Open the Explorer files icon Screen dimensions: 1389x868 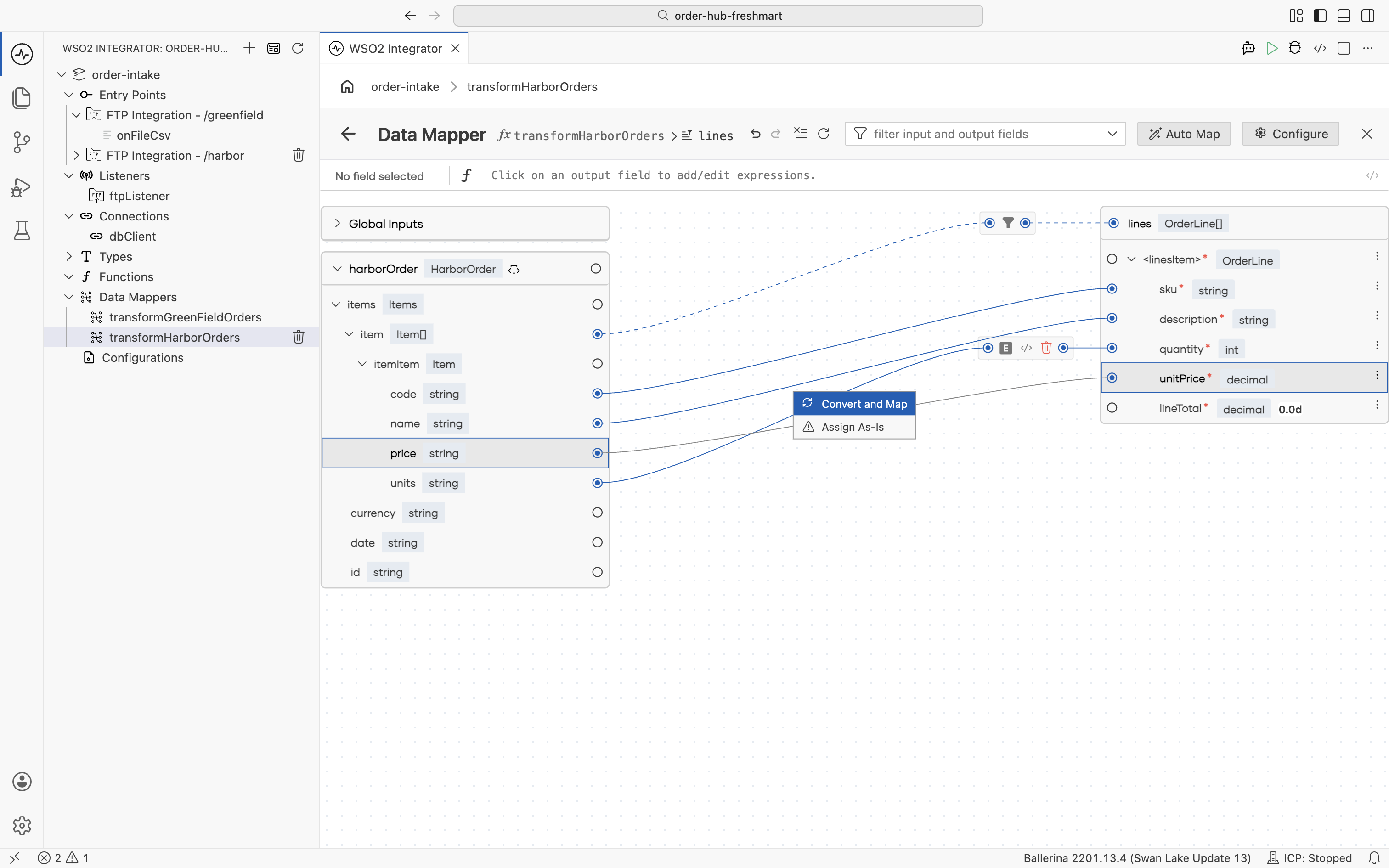(x=22, y=98)
